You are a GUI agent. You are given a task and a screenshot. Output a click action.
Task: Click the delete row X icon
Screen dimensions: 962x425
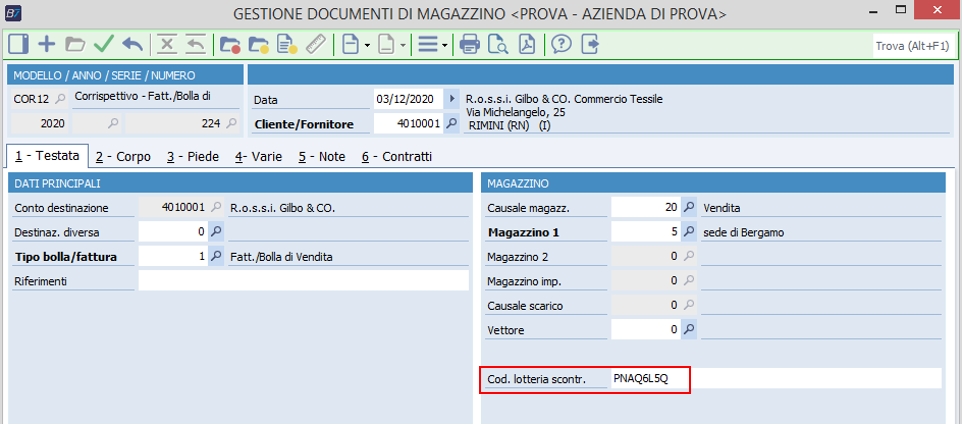coord(167,45)
